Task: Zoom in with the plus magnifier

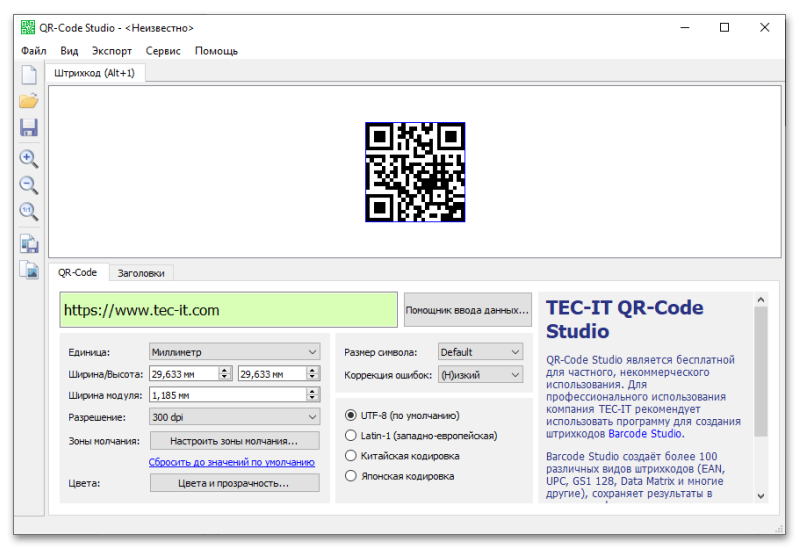Action: click(29, 159)
